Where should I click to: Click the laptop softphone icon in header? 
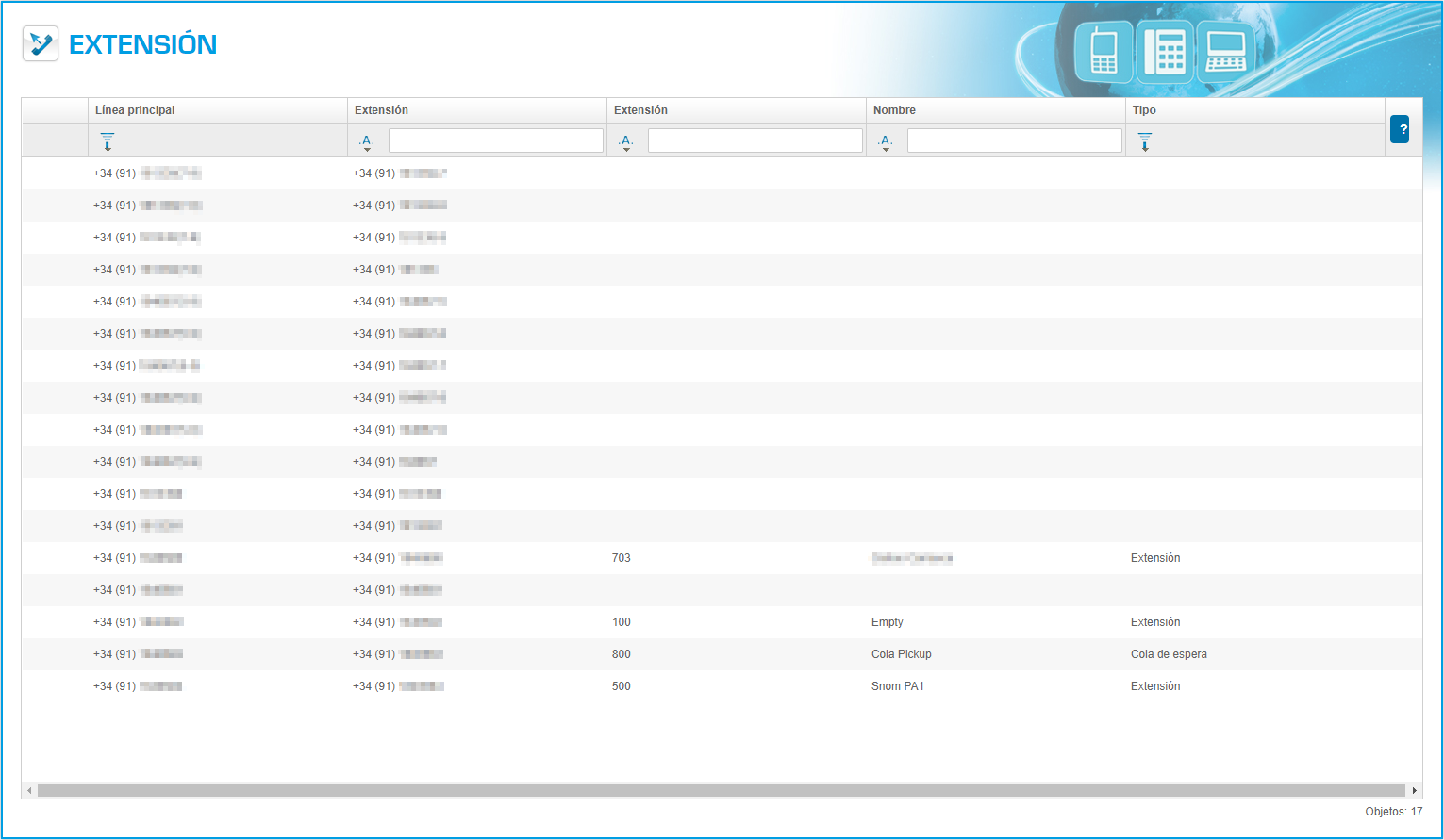point(1225,51)
